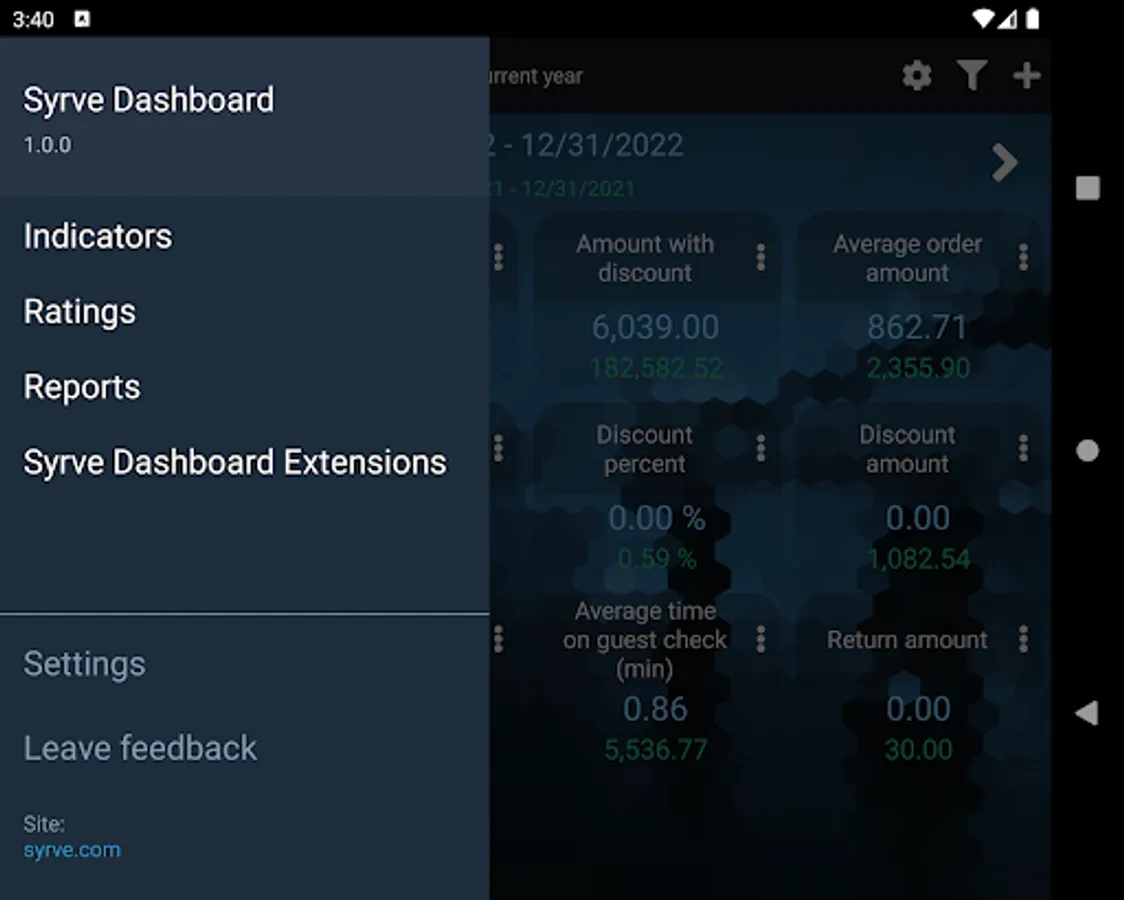Select the version number 1.0.0
Viewport: 1124px width, 900px height.
click(x=47, y=145)
